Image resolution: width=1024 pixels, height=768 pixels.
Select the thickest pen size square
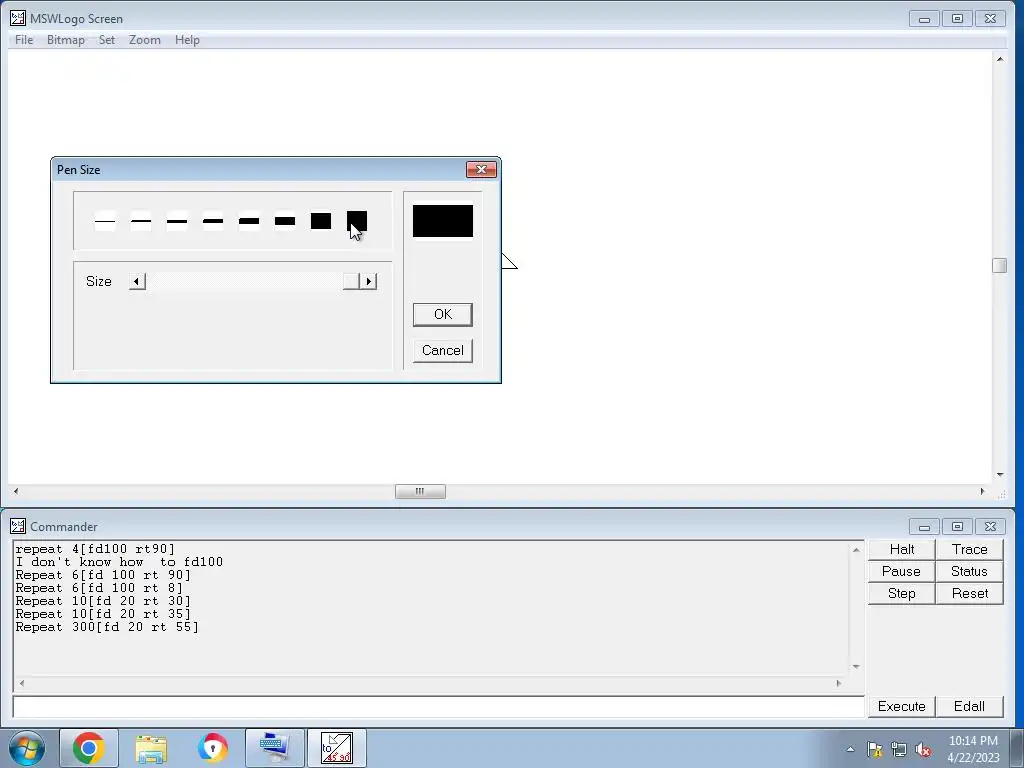click(357, 221)
